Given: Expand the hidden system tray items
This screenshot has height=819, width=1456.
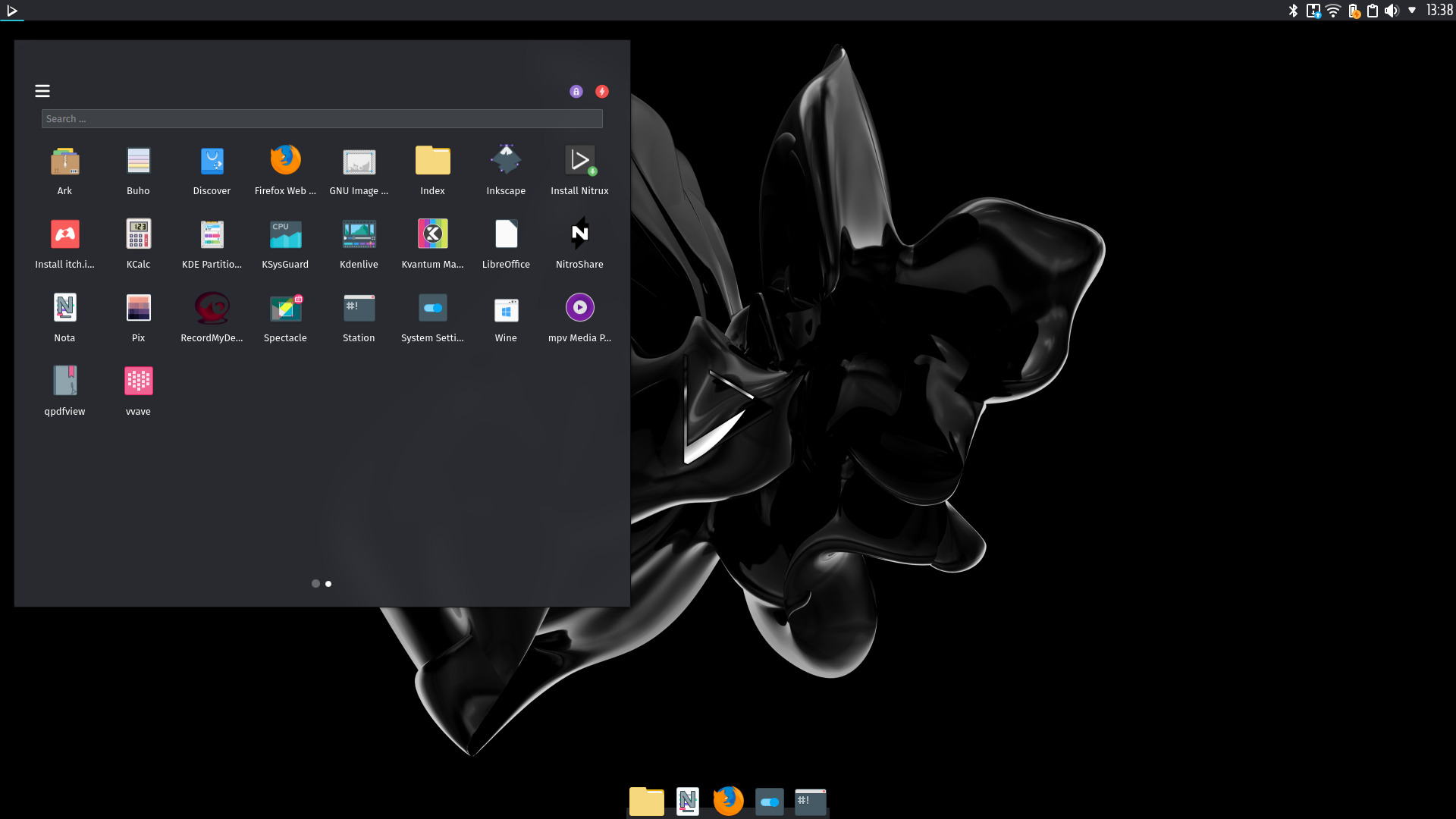Looking at the screenshot, I should [x=1412, y=11].
